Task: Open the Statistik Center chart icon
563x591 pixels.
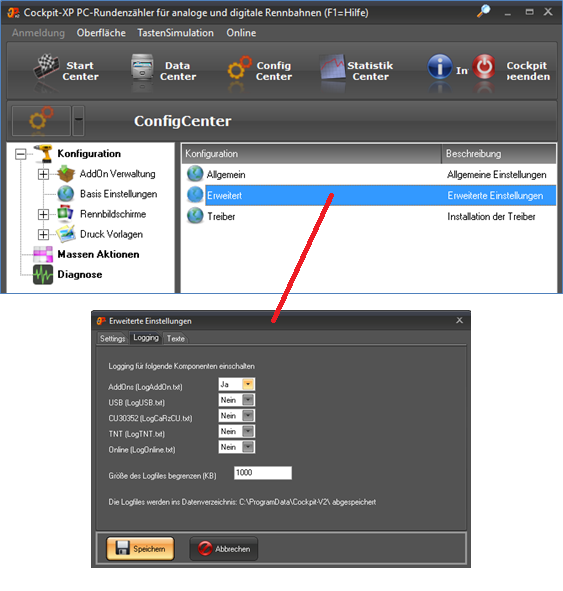Action: (332, 67)
